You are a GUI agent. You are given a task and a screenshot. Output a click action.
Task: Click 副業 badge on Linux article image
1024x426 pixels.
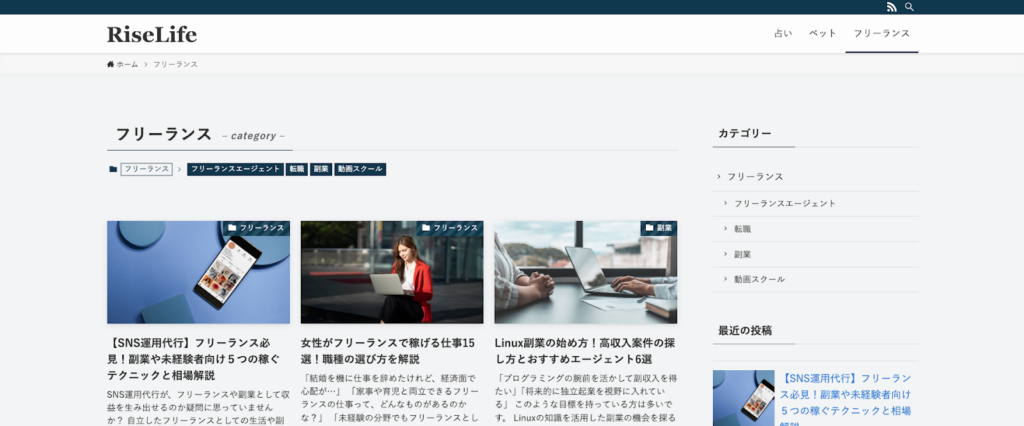pyautogui.click(x=659, y=228)
